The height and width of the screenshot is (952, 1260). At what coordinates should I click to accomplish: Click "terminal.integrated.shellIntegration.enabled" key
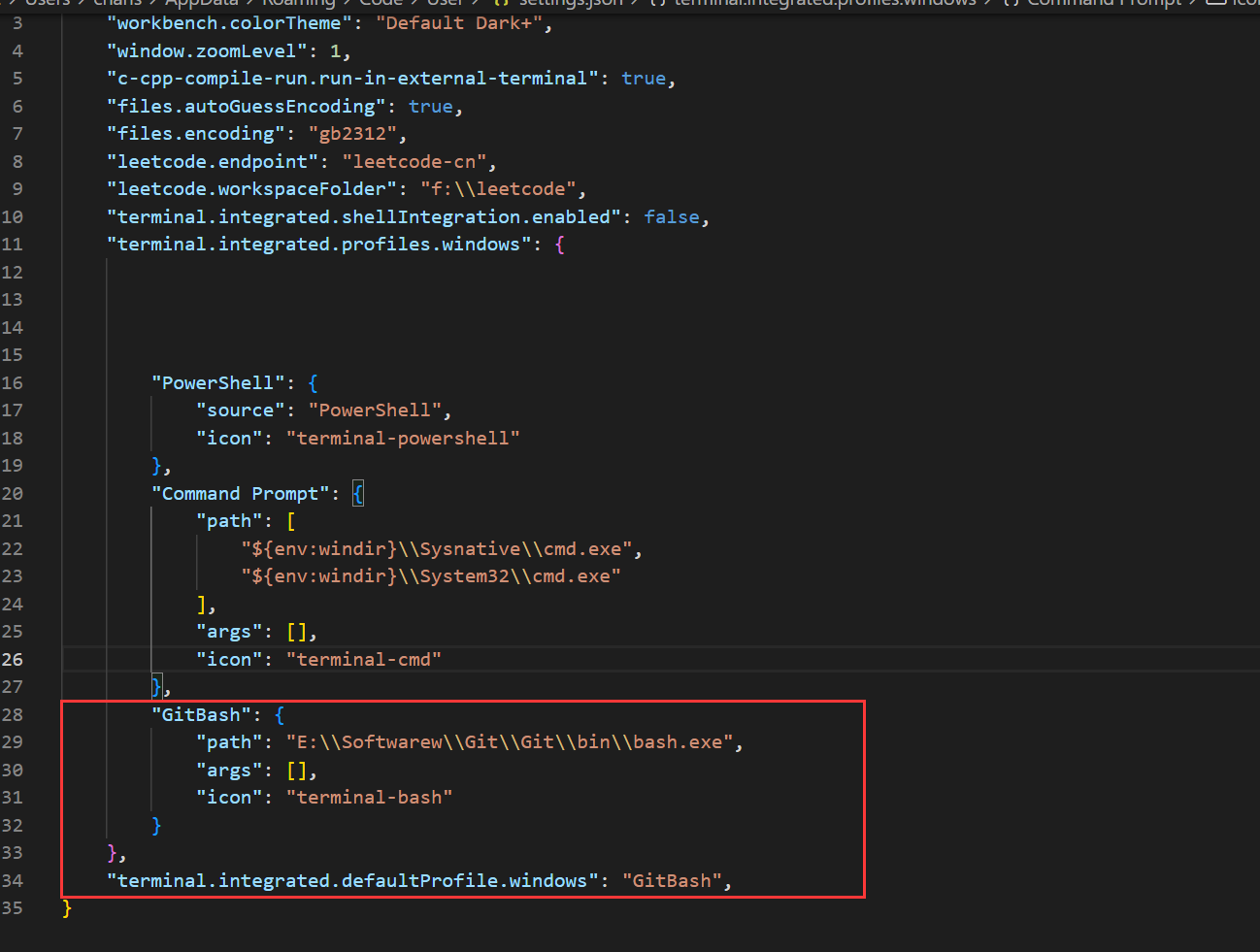pyautogui.click(x=364, y=217)
